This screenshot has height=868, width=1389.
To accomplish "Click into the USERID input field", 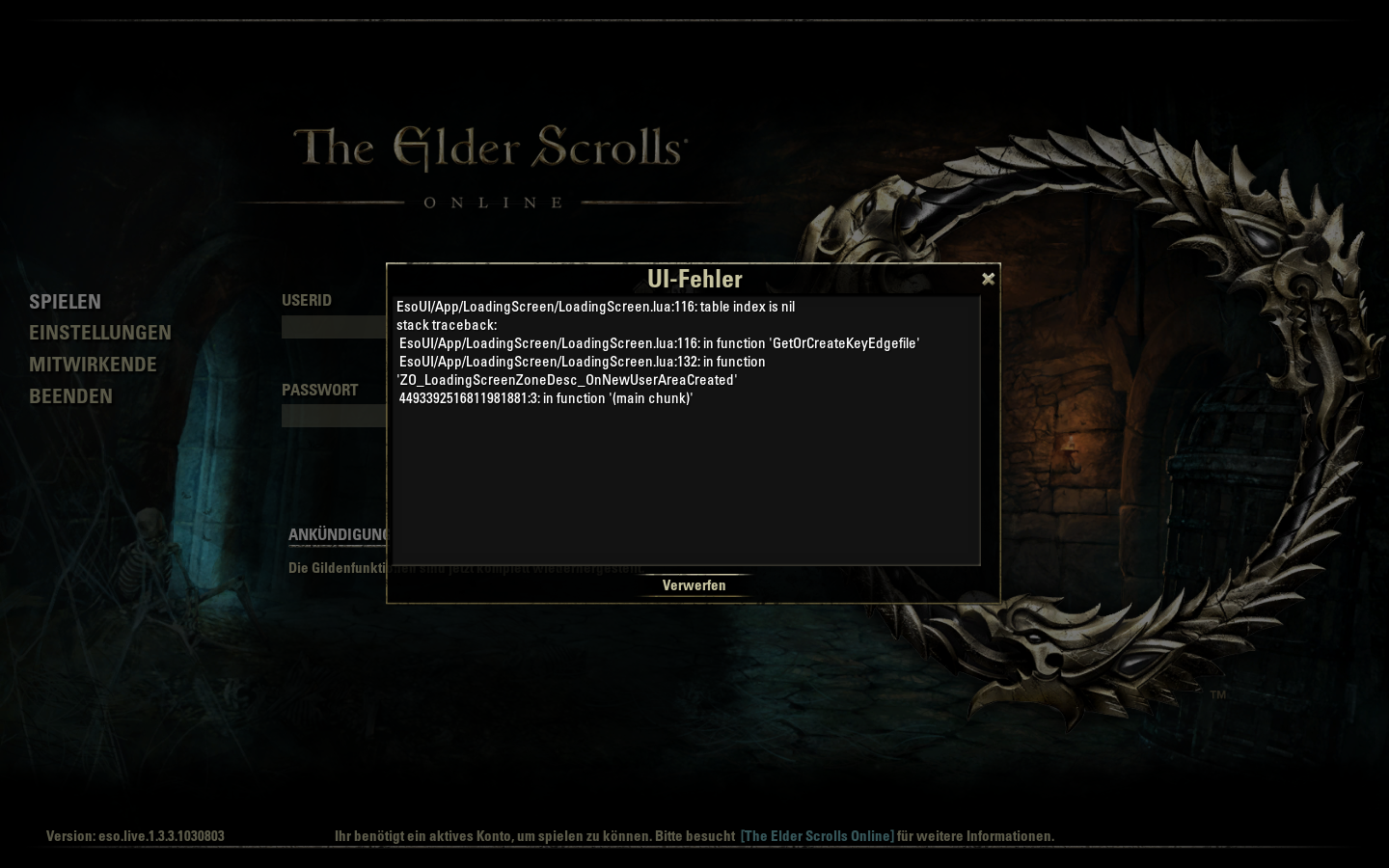I will click(x=334, y=327).
